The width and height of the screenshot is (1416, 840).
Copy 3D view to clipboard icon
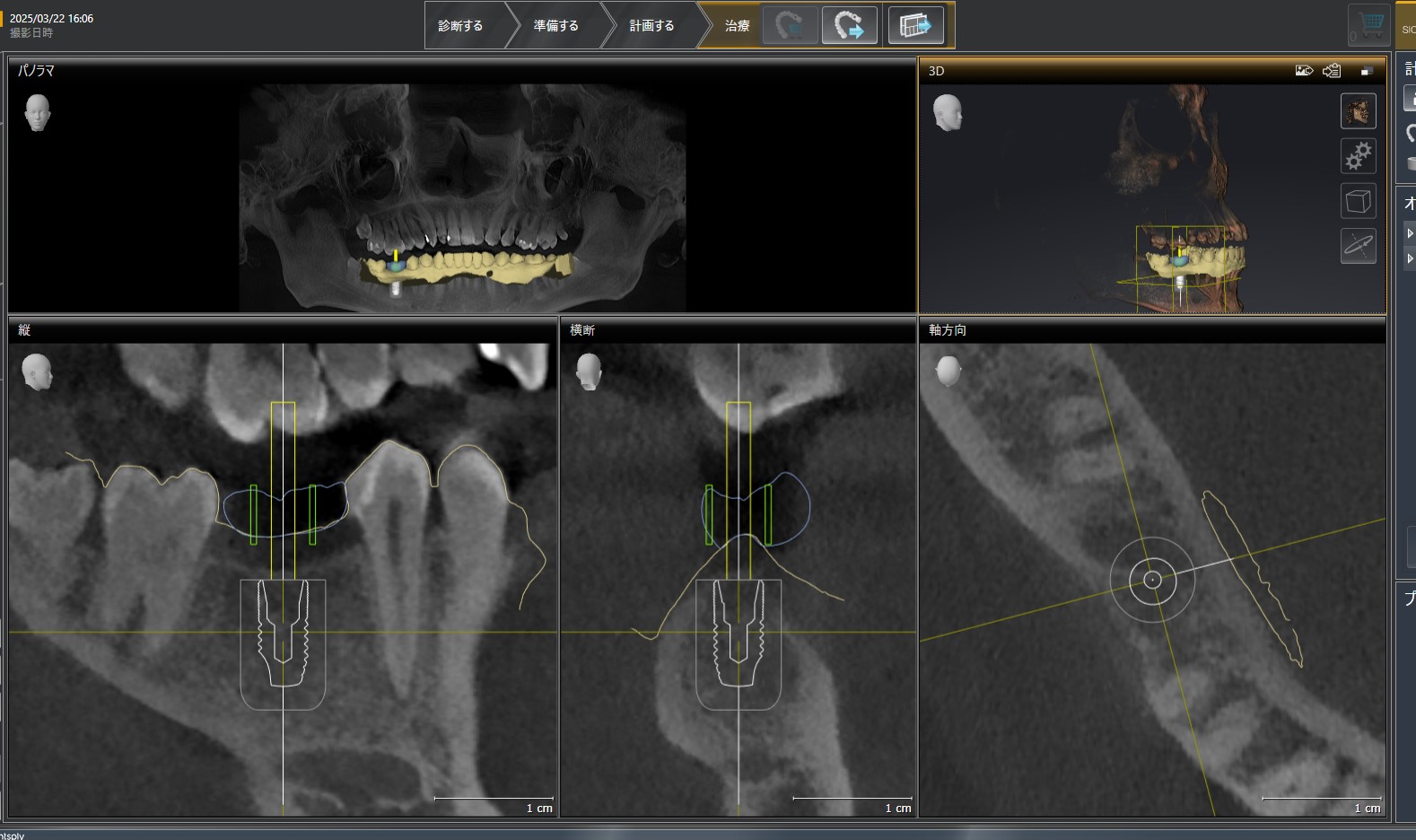[x=1332, y=71]
